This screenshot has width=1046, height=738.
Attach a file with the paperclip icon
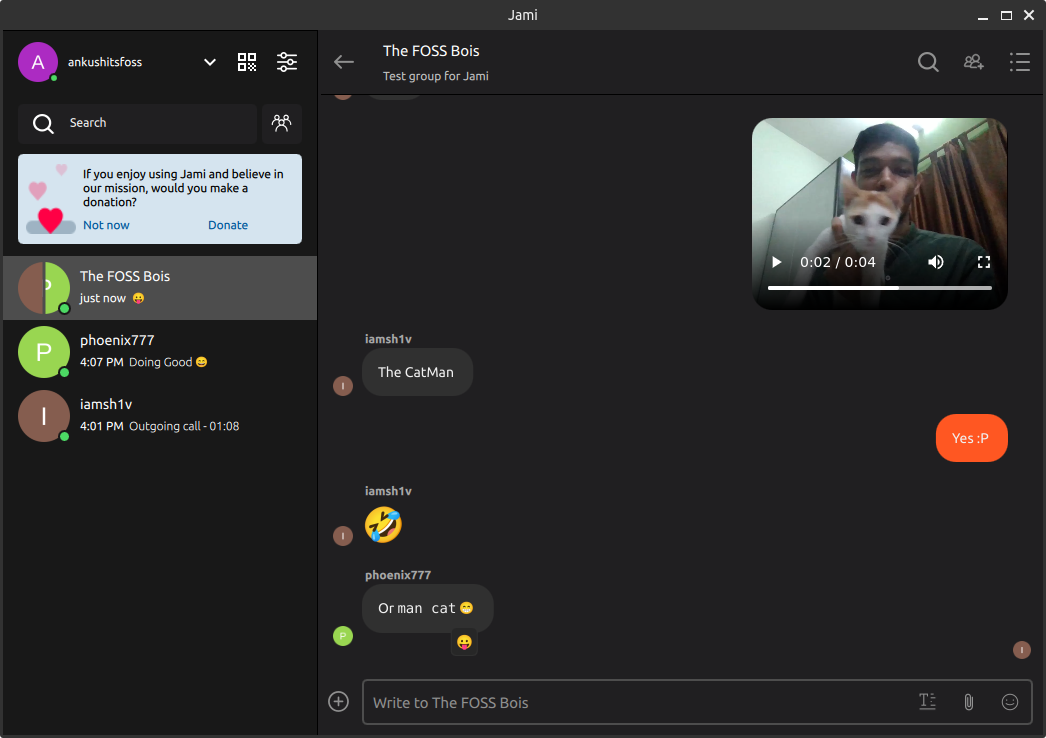tap(968, 702)
